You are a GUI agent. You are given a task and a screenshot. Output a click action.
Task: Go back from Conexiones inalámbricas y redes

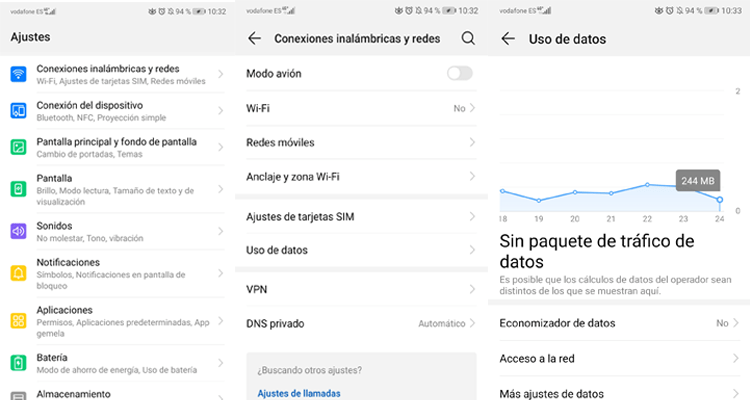pos(254,38)
